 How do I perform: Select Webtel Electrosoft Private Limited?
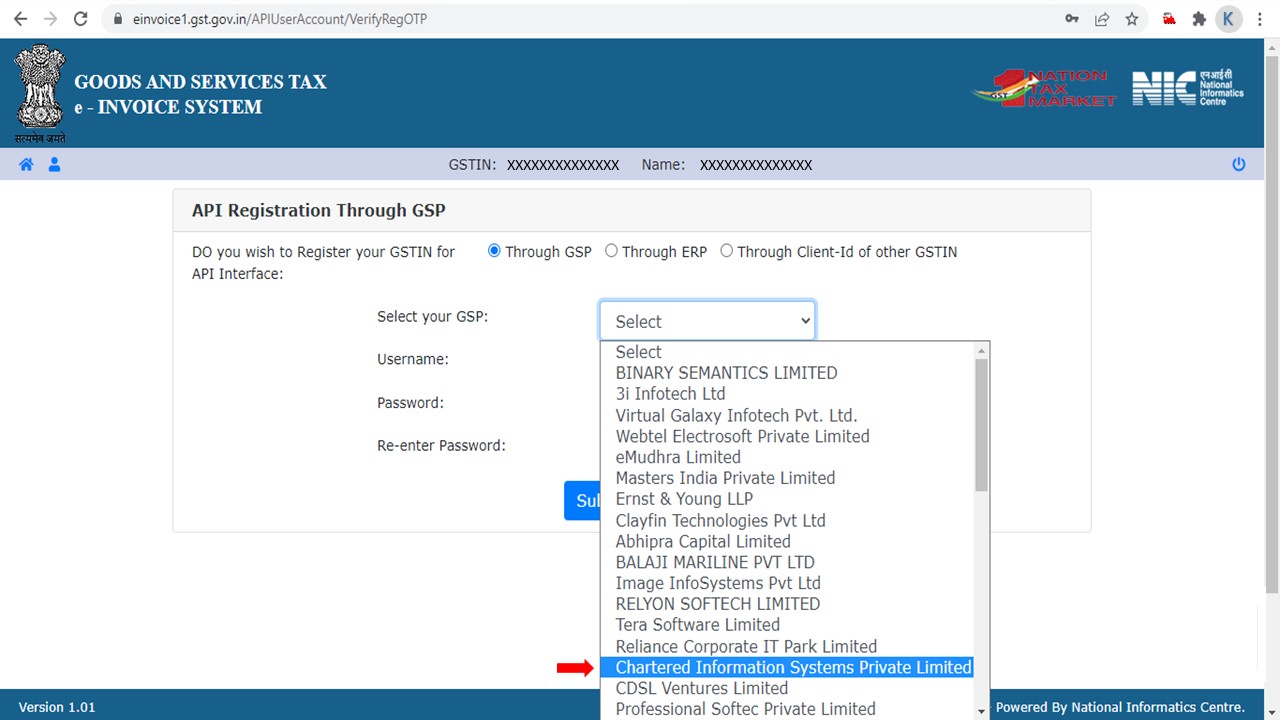click(787, 436)
